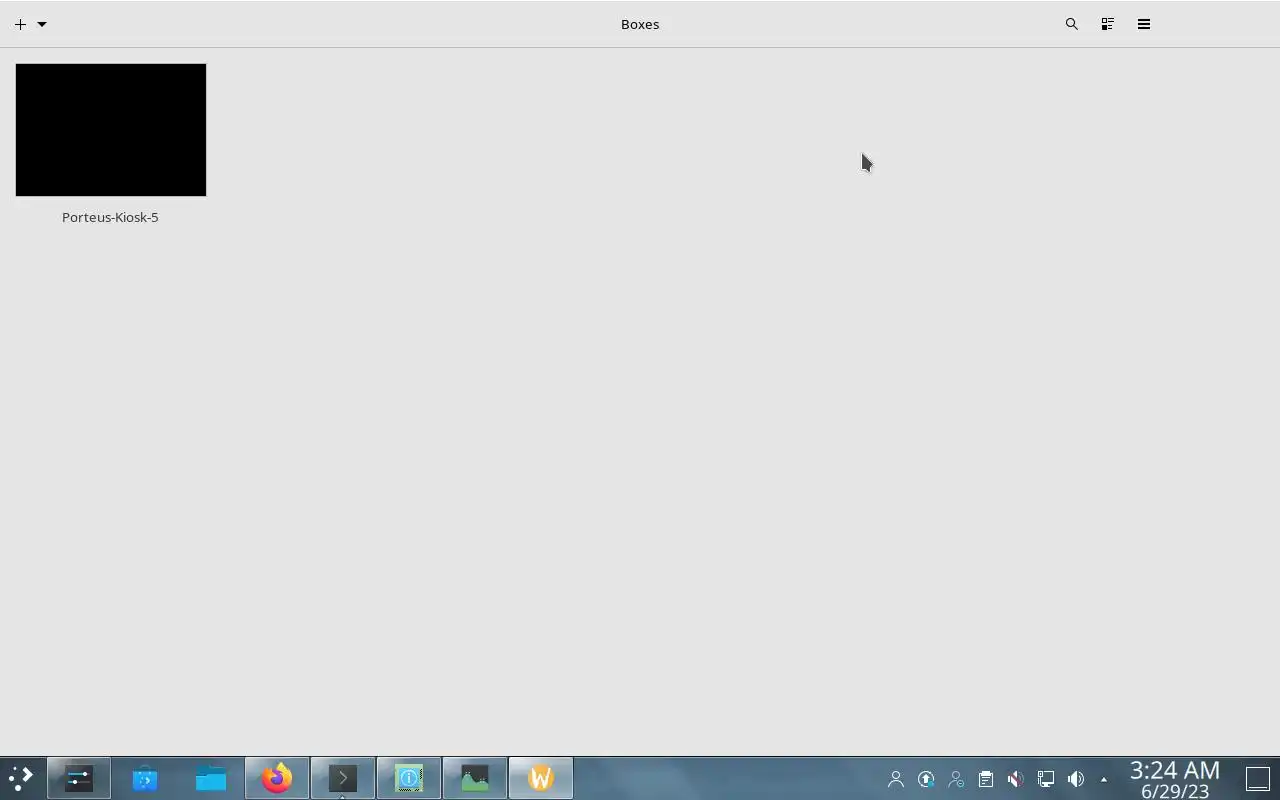Open the KDE application launcher
The image size is (1280, 800).
(21, 778)
